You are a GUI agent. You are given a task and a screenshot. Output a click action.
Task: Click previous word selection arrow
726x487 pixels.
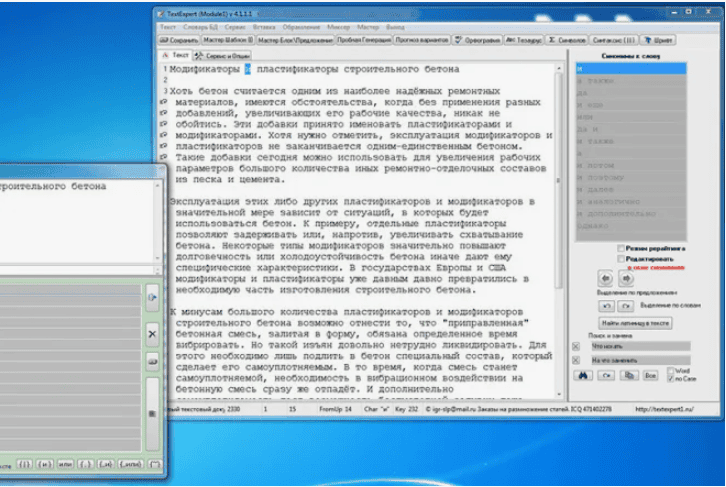[x=606, y=306]
